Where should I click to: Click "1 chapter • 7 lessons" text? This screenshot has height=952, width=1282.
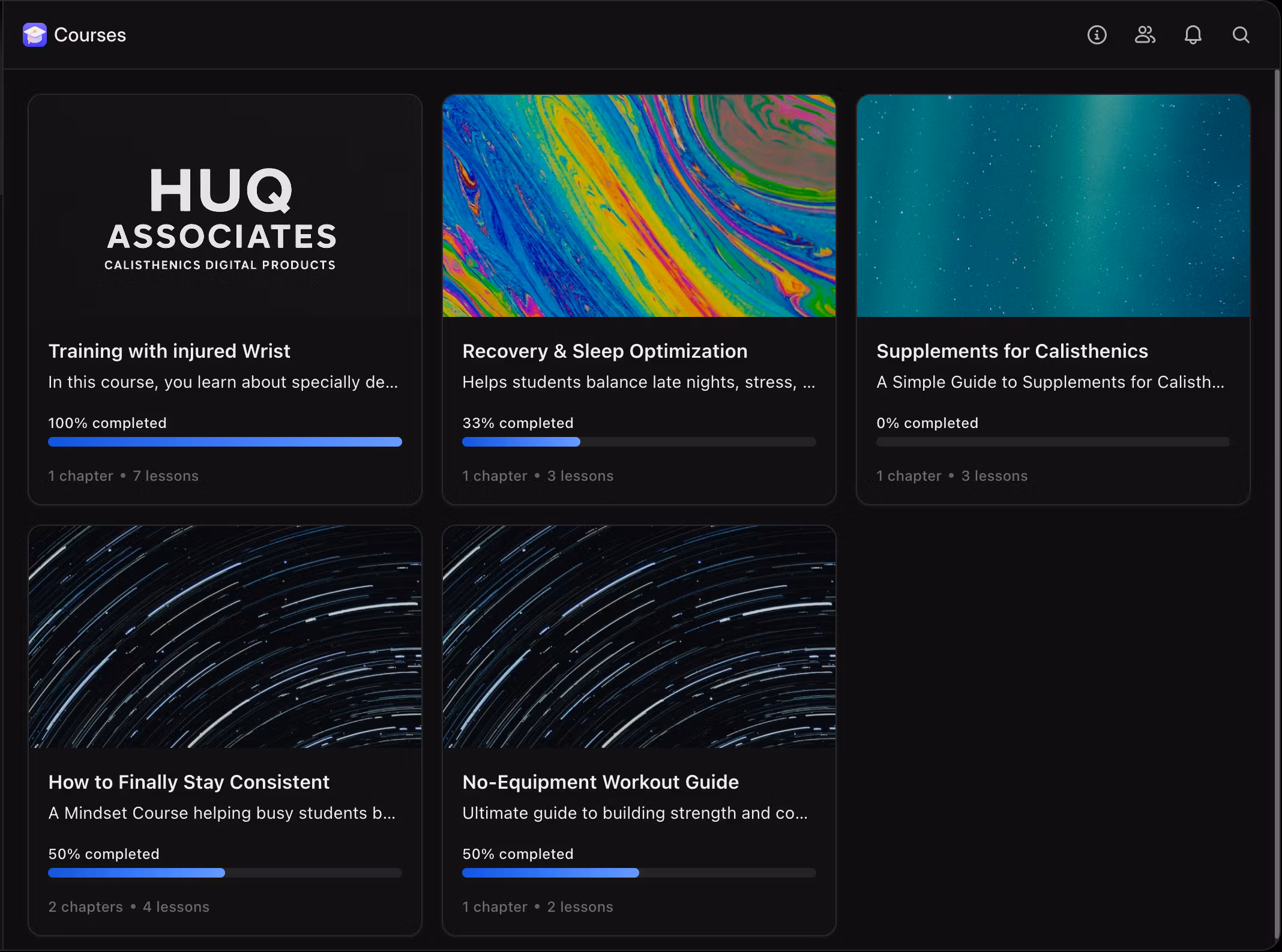[123, 476]
